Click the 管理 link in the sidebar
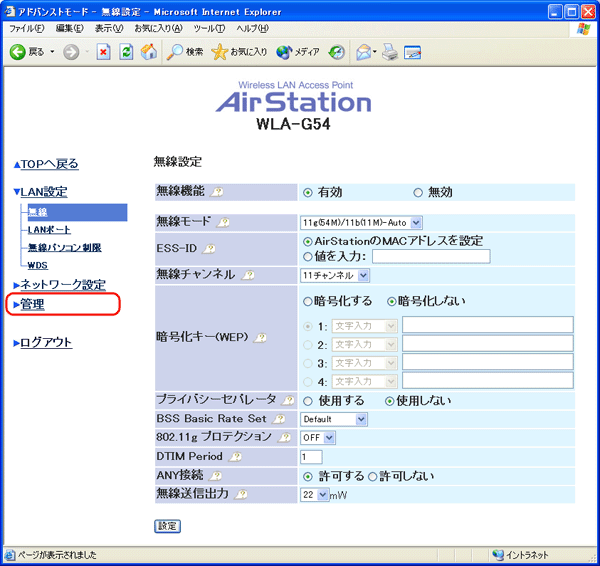 [x=33, y=304]
